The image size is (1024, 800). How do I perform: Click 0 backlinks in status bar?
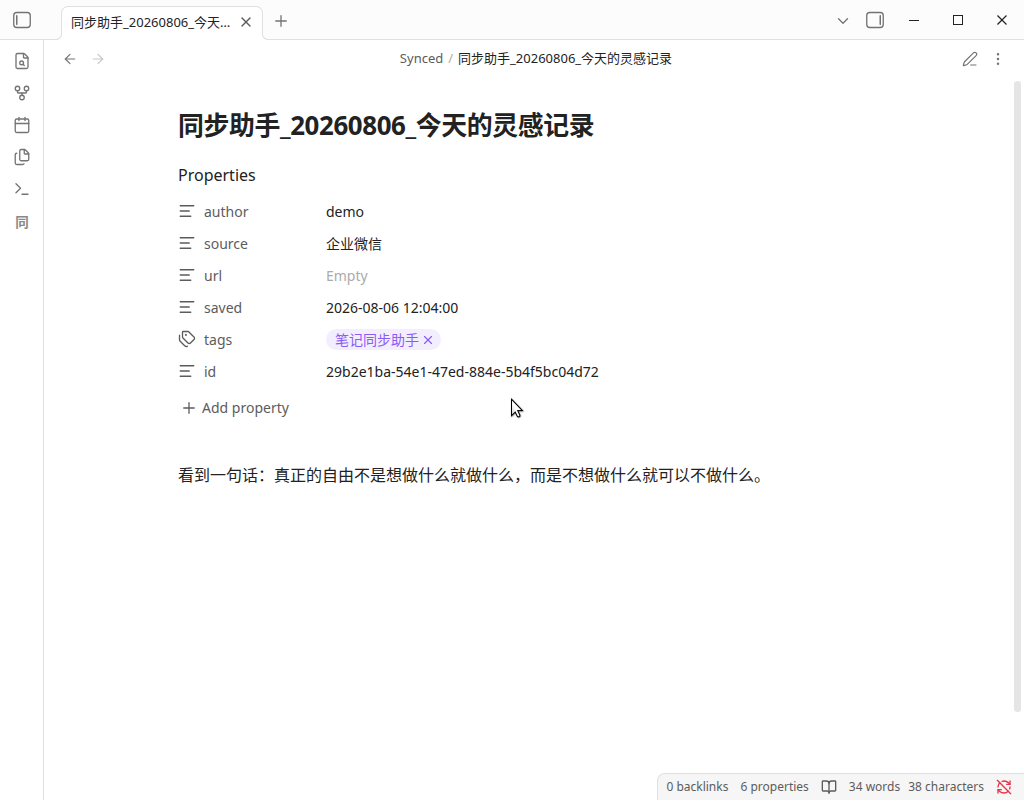(697, 787)
